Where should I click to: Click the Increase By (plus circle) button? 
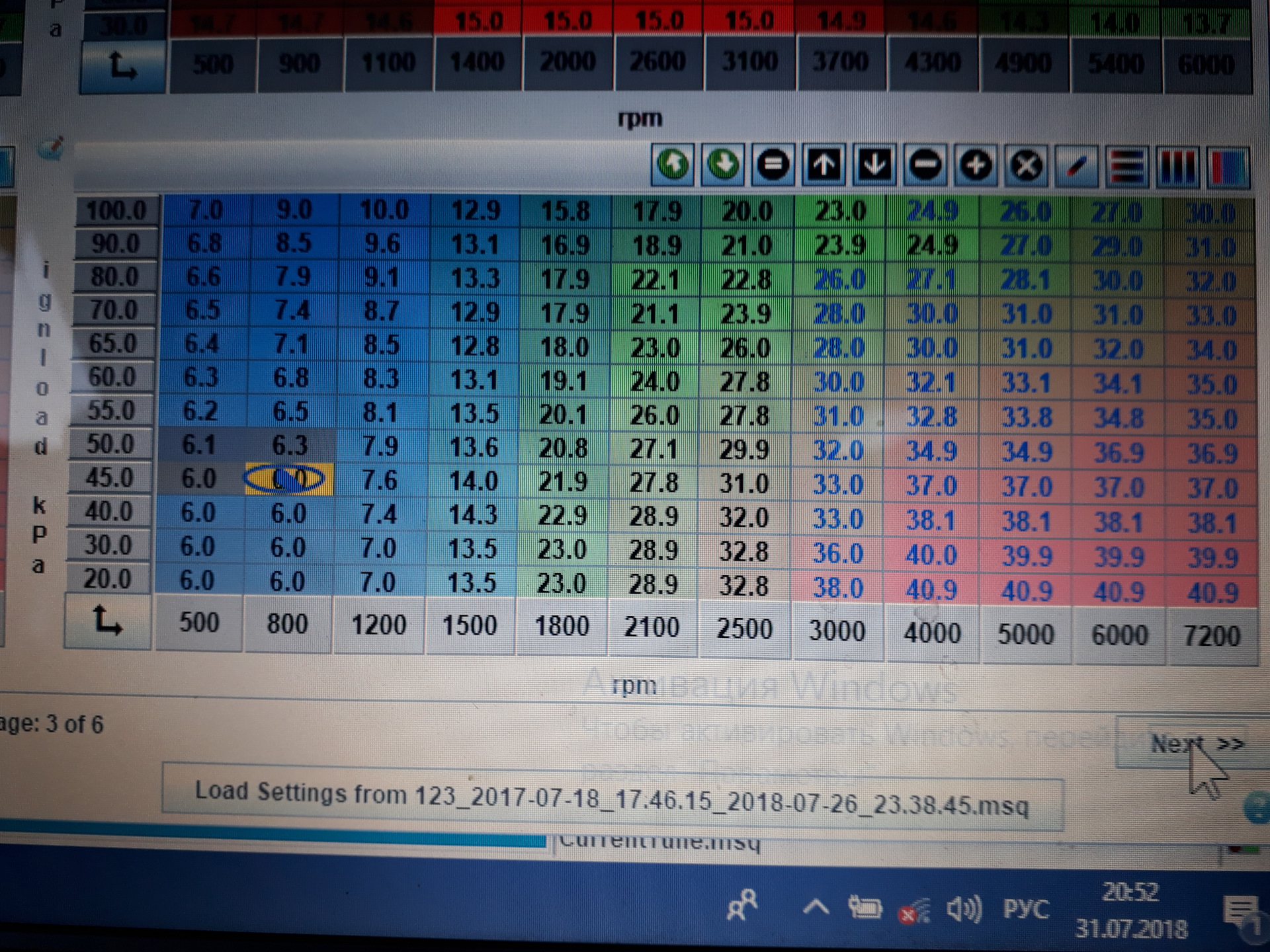click(x=975, y=165)
